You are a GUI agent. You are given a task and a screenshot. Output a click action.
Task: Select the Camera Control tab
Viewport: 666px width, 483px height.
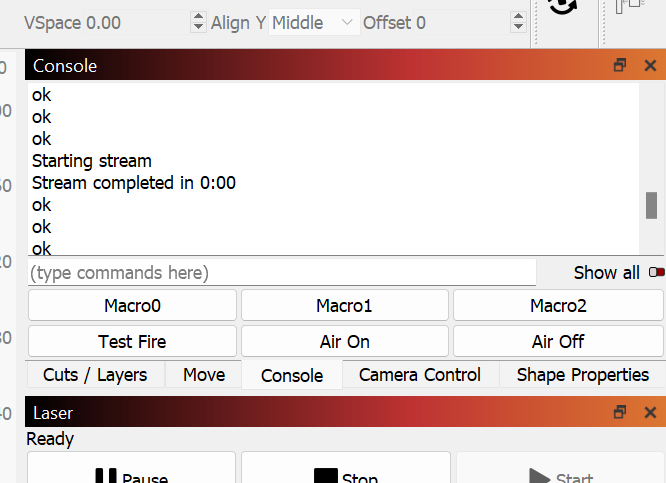pyautogui.click(x=420, y=375)
